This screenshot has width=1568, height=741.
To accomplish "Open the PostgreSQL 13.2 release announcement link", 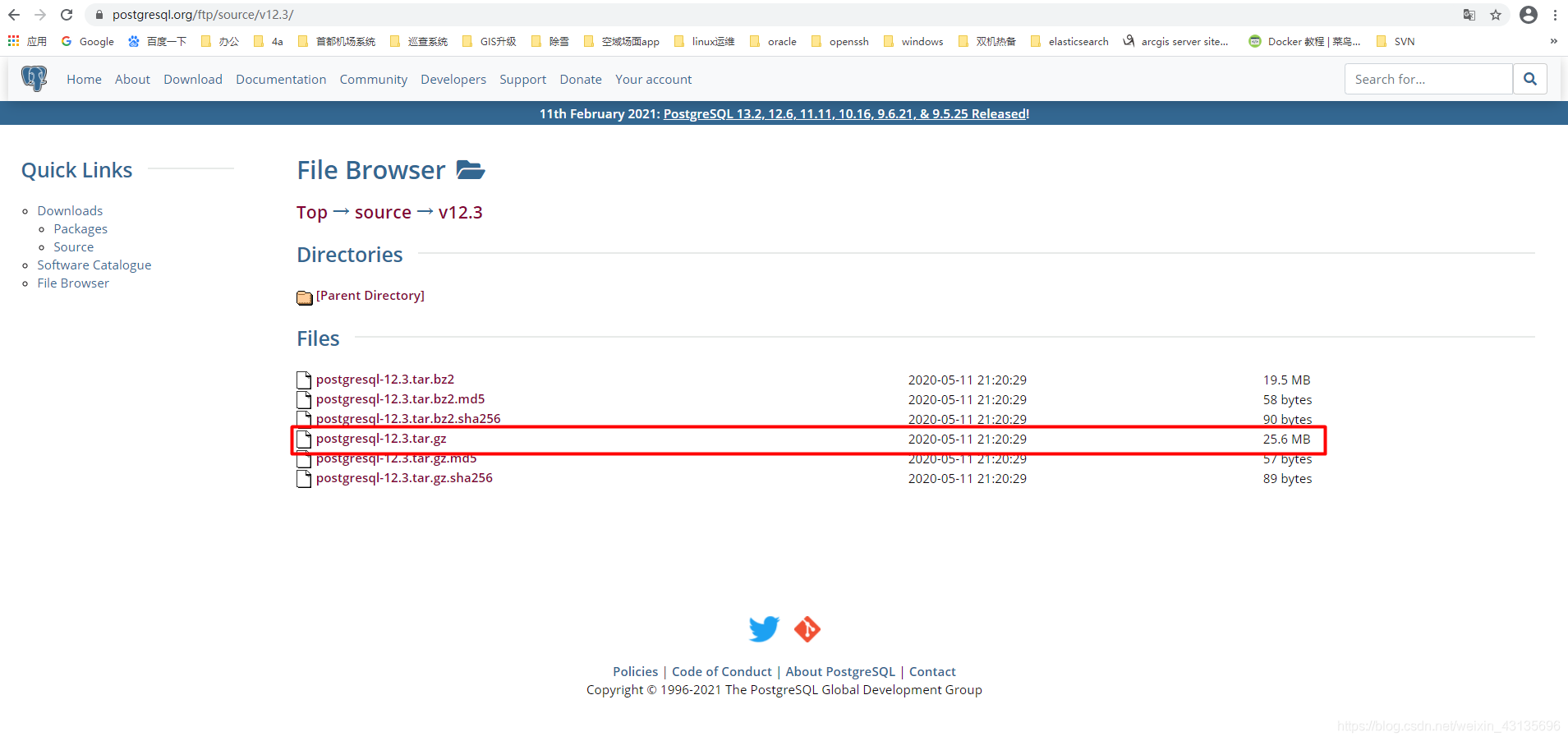I will click(x=845, y=113).
